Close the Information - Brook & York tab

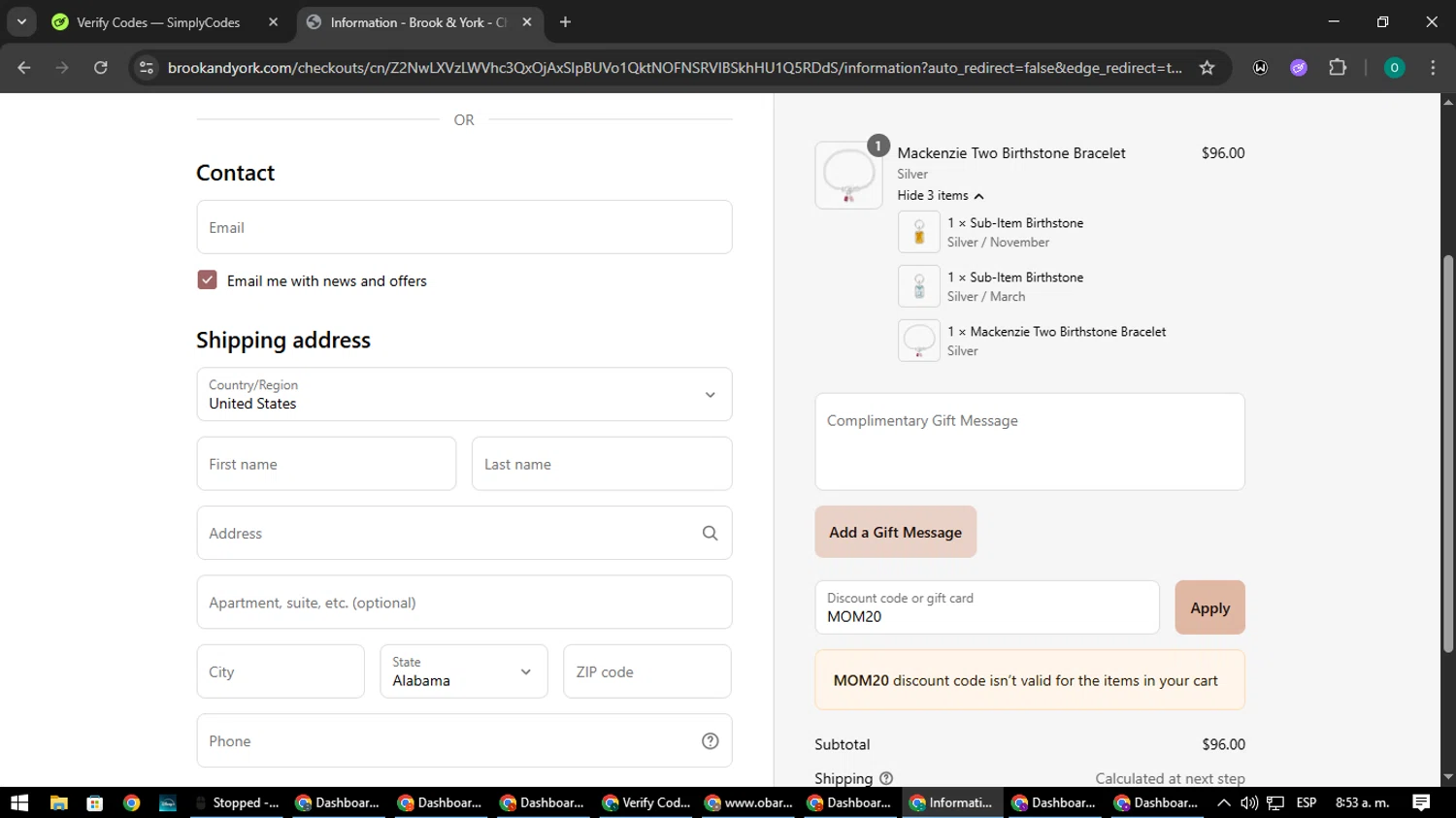pyautogui.click(x=527, y=22)
